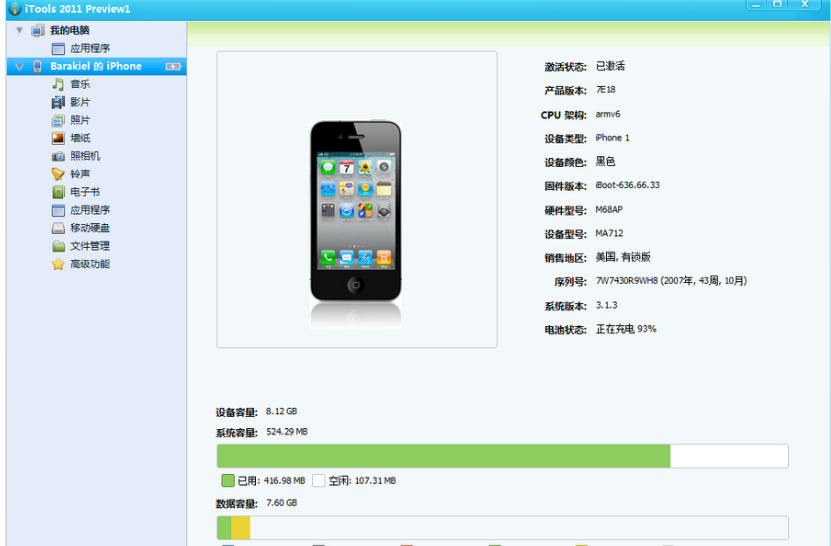Open the 高级功能 star icon
The height and width of the screenshot is (546, 831).
[58, 264]
